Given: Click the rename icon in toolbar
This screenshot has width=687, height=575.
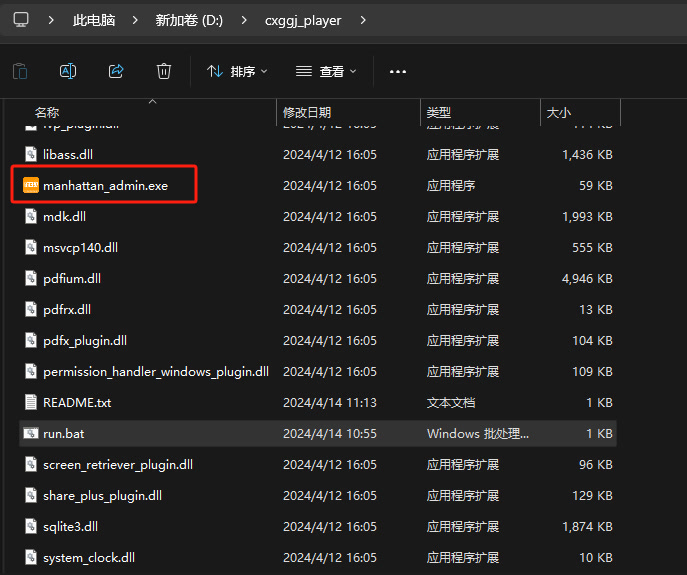Looking at the screenshot, I should [68, 71].
